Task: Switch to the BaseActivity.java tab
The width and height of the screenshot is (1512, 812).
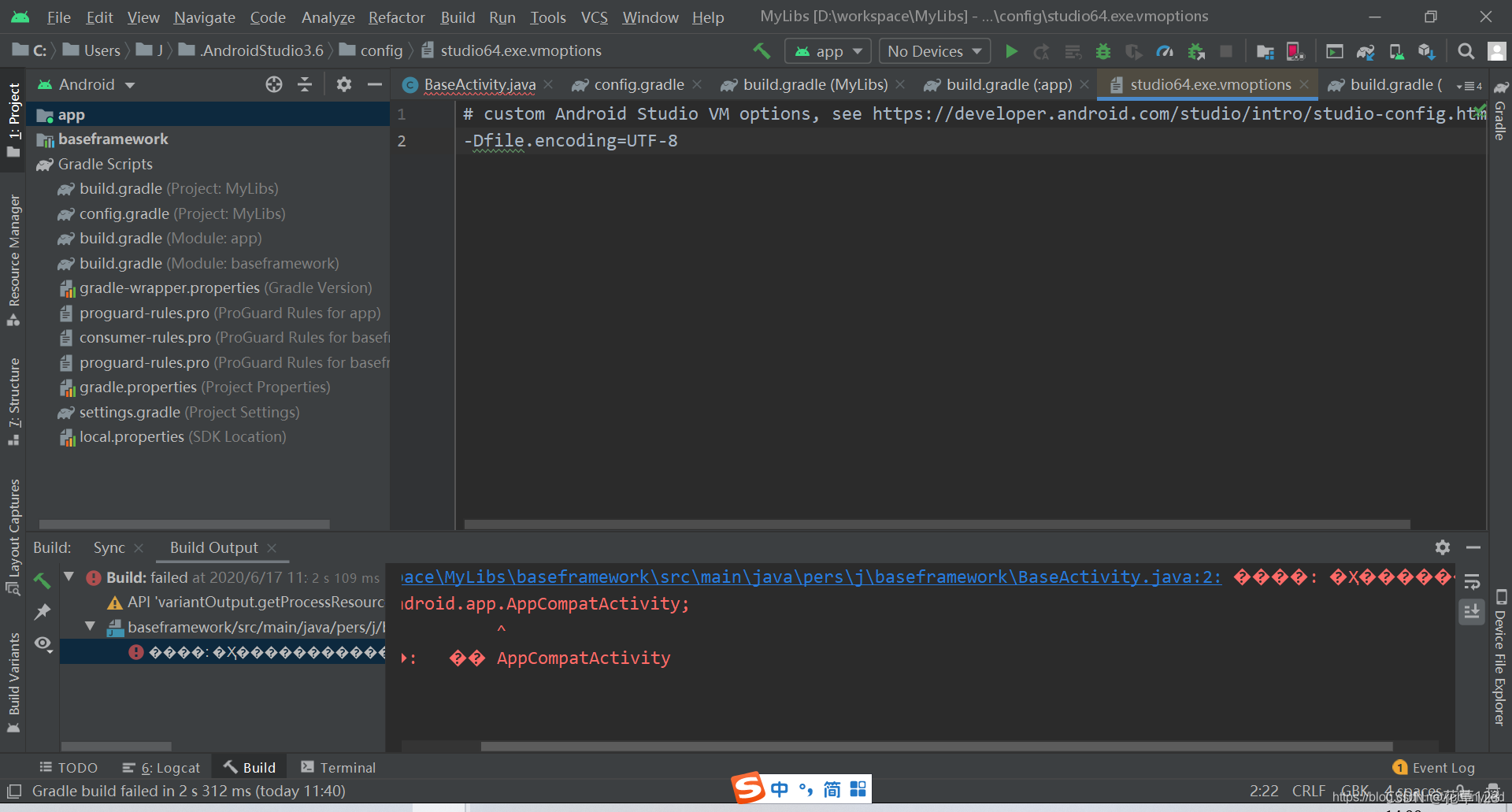Action: pyautogui.click(x=479, y=84)
